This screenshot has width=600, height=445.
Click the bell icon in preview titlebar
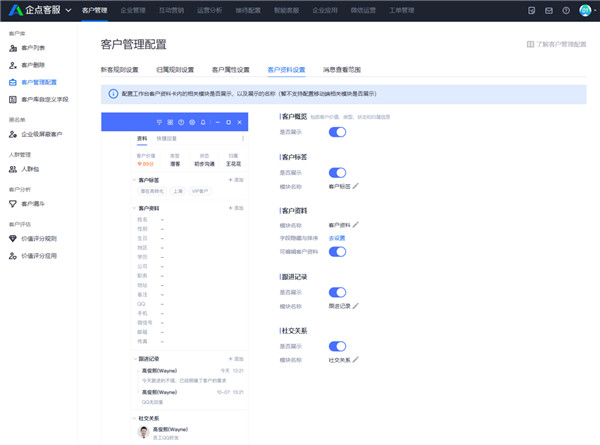point(203,122)
